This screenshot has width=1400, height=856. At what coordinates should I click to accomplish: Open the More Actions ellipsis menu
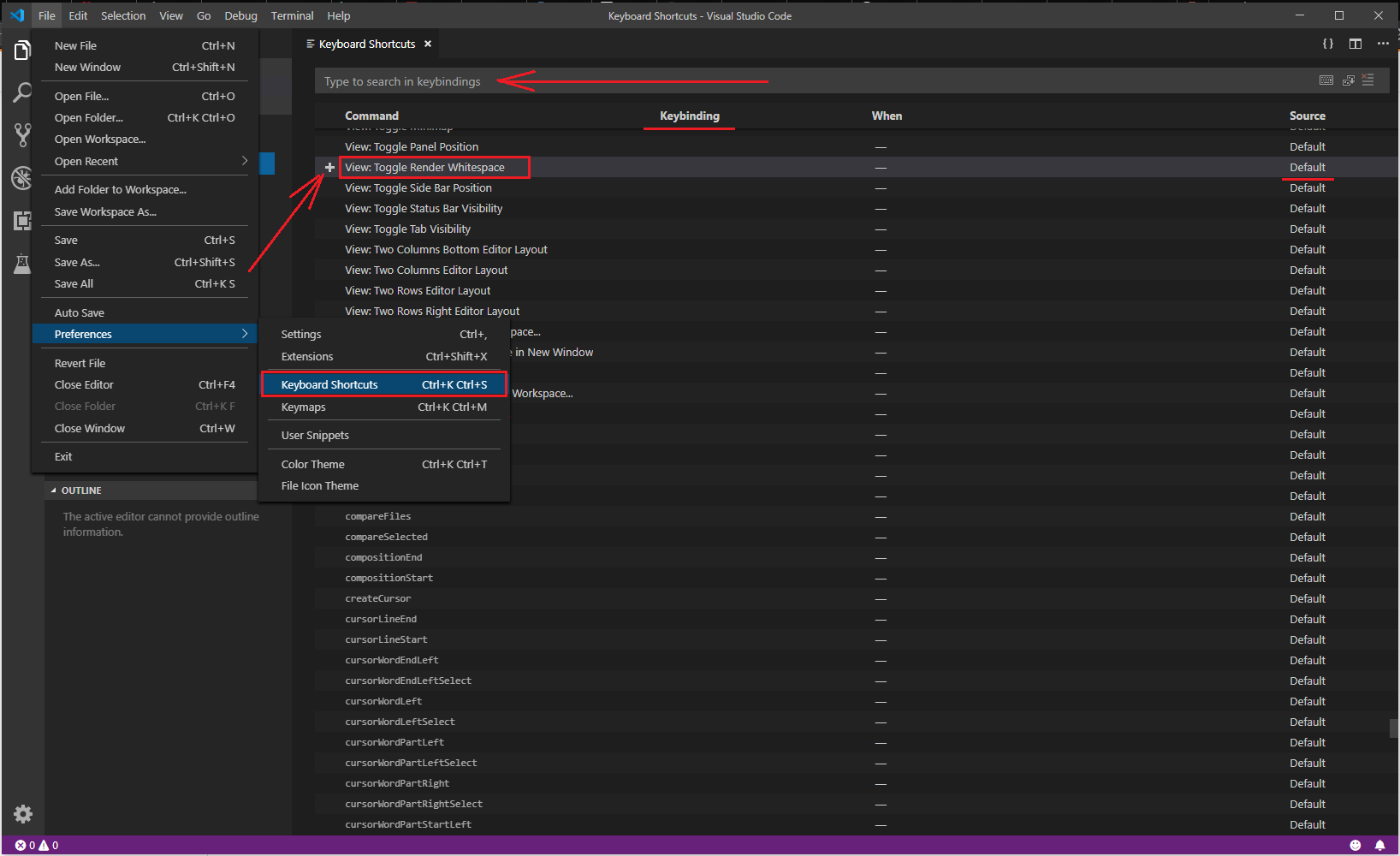click(1383, 44)
